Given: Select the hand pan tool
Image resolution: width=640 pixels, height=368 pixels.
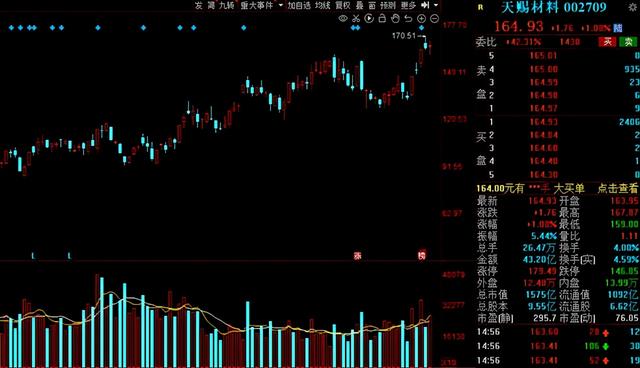Looking at the screenshot, I should click(x=395, y=18).
